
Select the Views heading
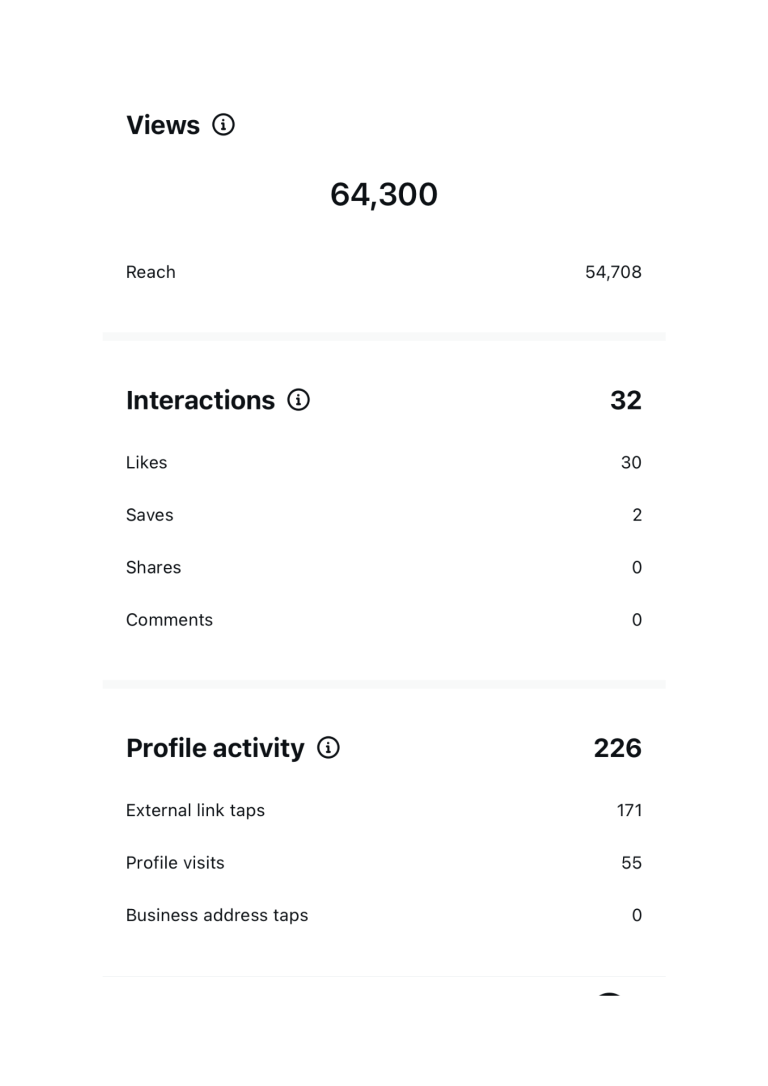[163, 125]
